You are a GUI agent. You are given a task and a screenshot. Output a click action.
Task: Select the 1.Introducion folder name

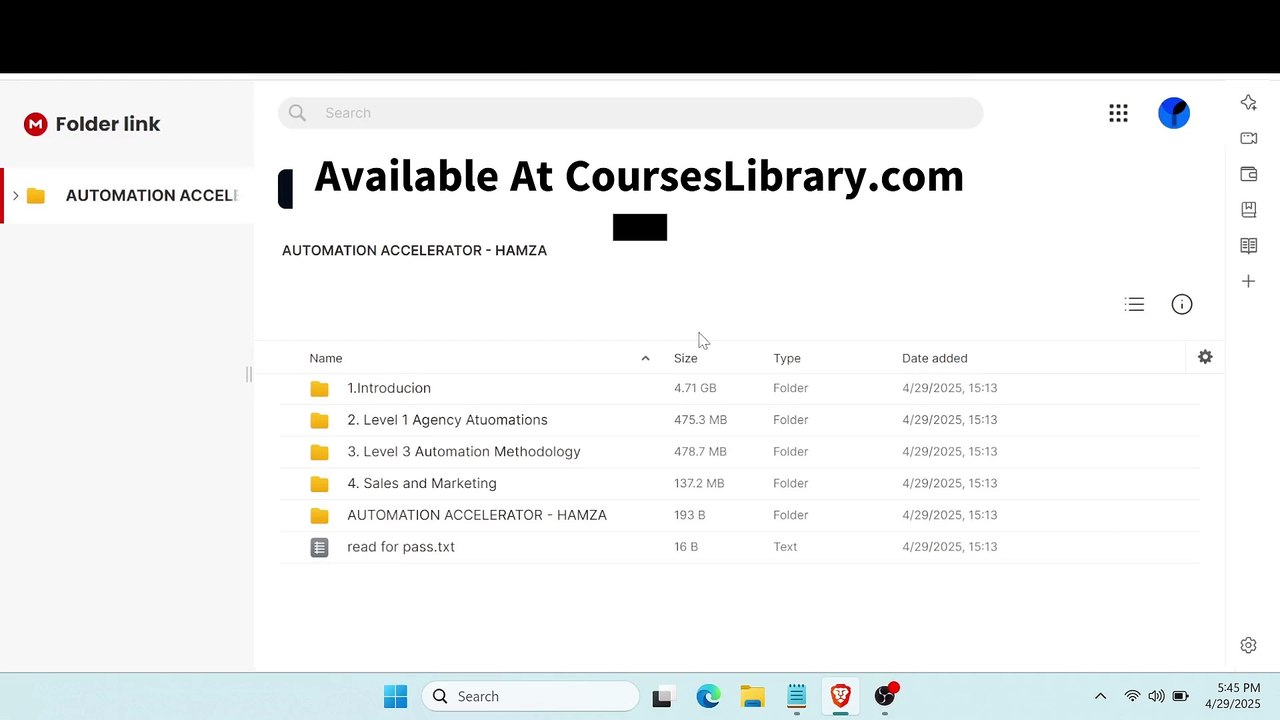[389, 388]
